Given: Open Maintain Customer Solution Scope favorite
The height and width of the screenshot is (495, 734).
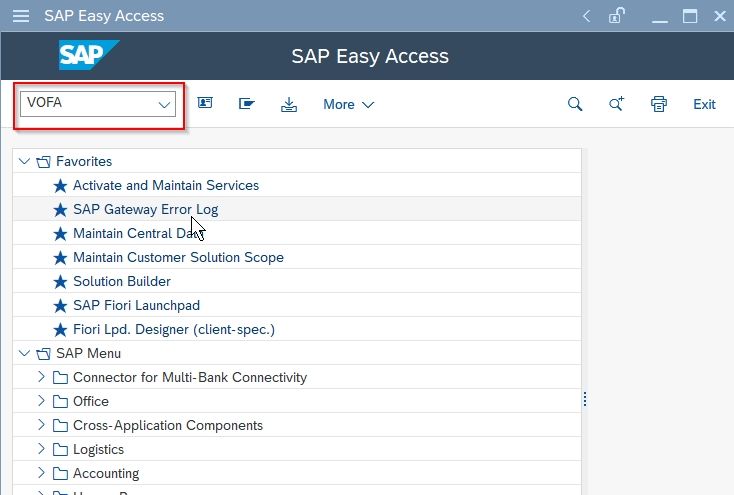Looking at the screenshot, I should 178,257.
